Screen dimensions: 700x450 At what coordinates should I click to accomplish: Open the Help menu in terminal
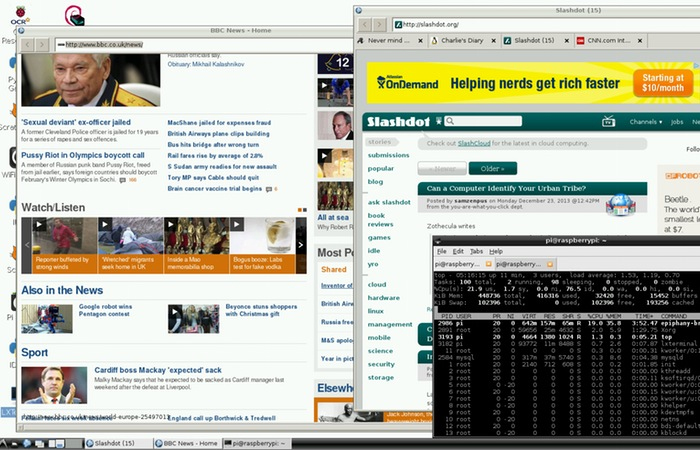[x=496, y=251]
